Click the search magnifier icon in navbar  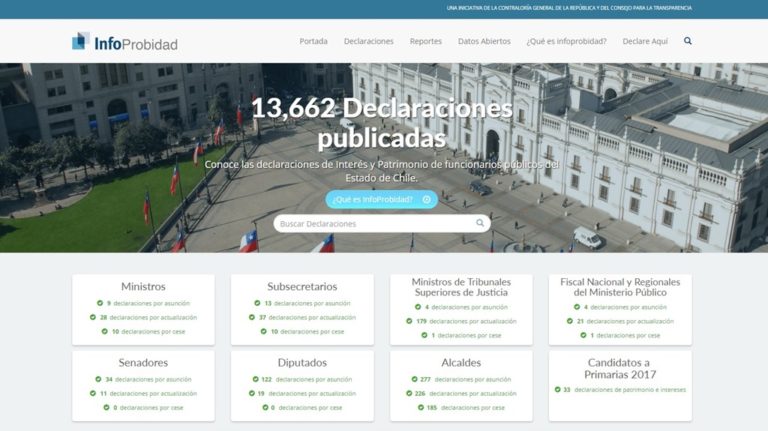[688, 41]
